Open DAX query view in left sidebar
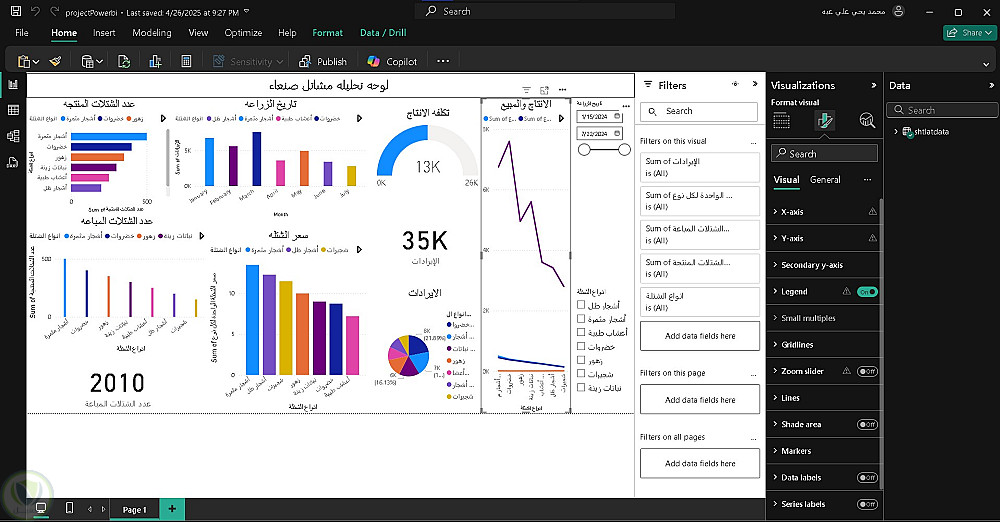This screenshot has height=522, width=1000. [13, 162]
